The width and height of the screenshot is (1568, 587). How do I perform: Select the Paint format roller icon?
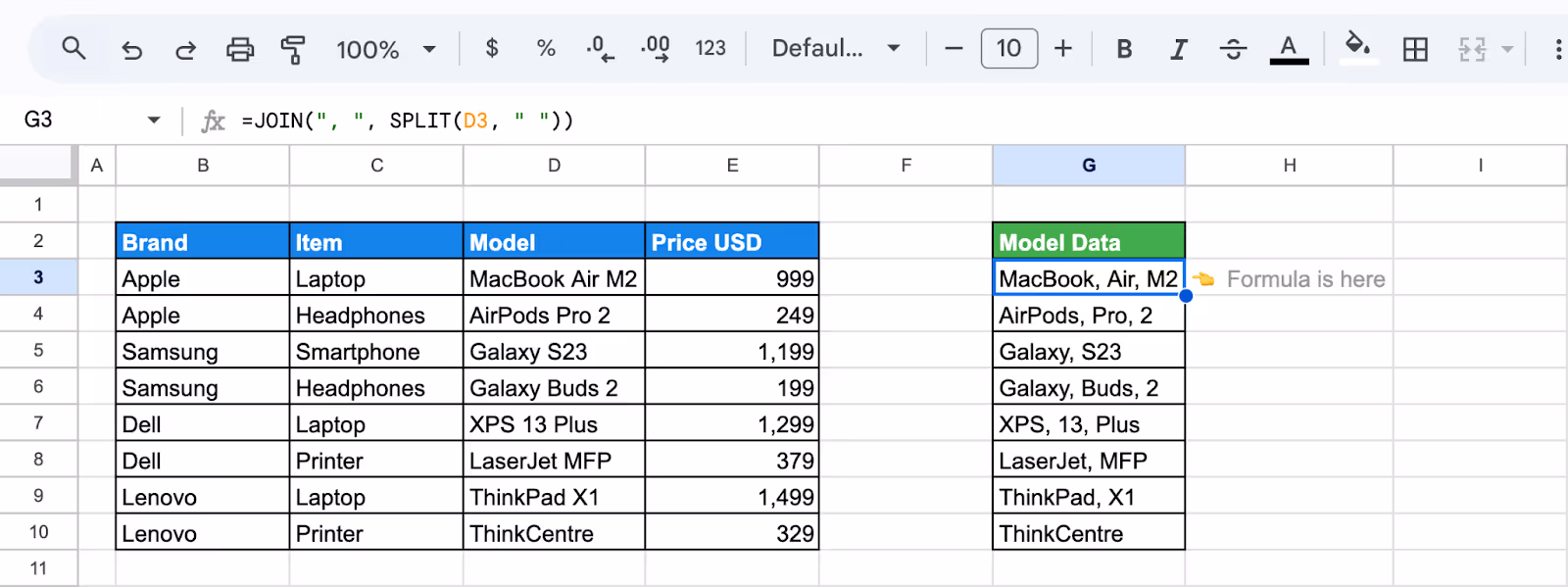click(292, 49)
